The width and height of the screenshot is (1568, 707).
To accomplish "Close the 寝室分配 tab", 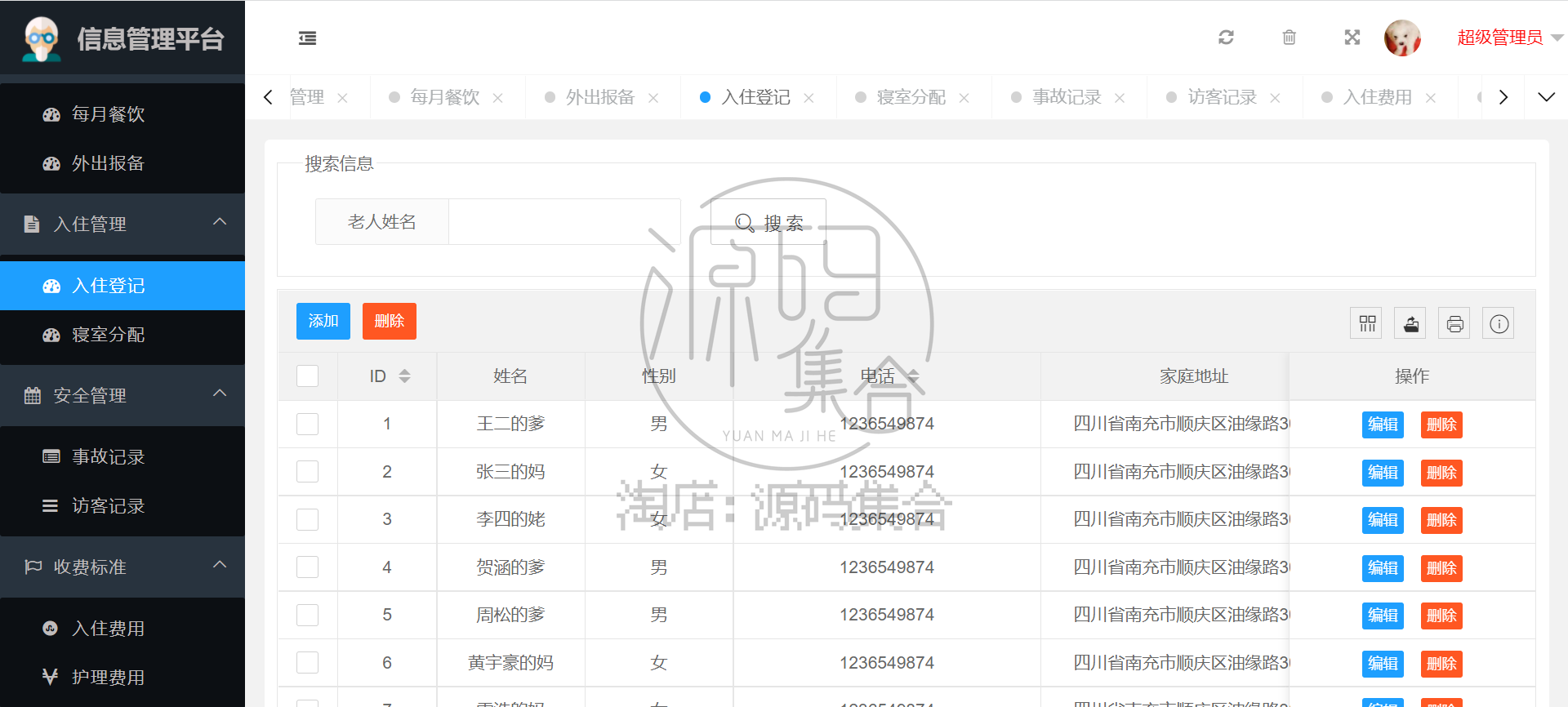I will tap(964, 98).
